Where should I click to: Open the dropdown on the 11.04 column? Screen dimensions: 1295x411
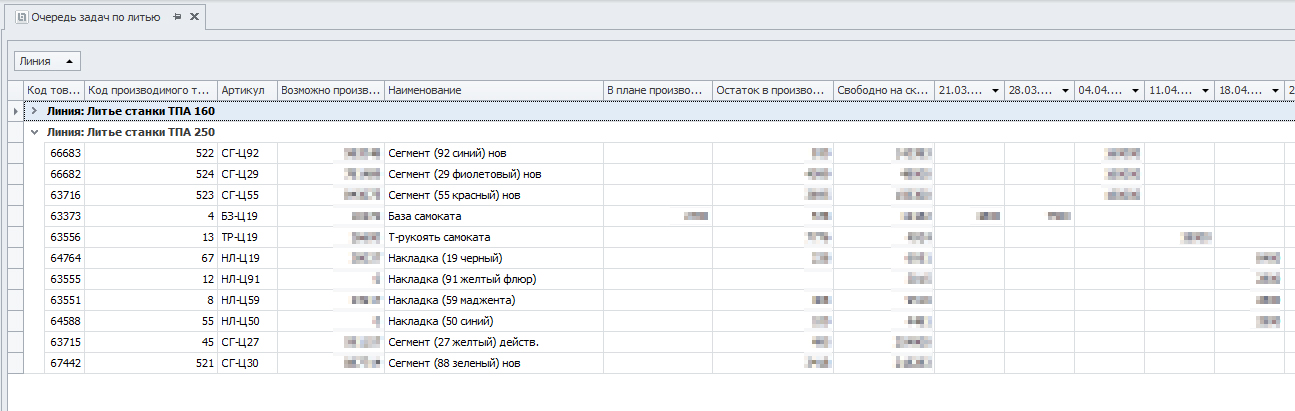pyautogui.click(x=1205, y=91)
